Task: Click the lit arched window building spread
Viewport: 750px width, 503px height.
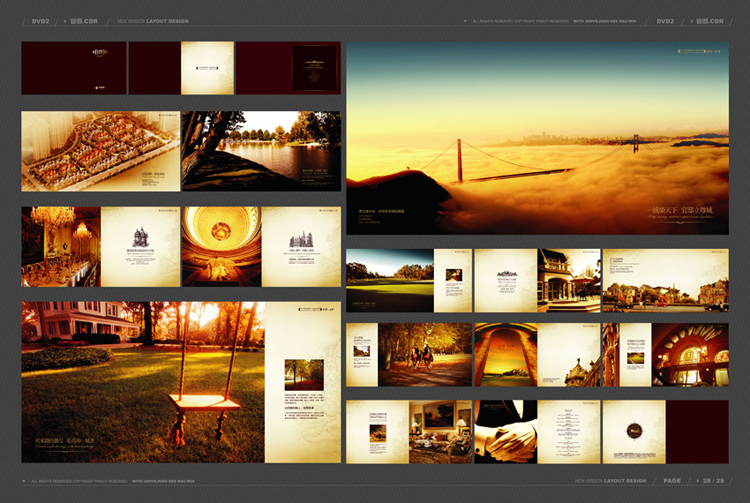Action: click(665, 355)
